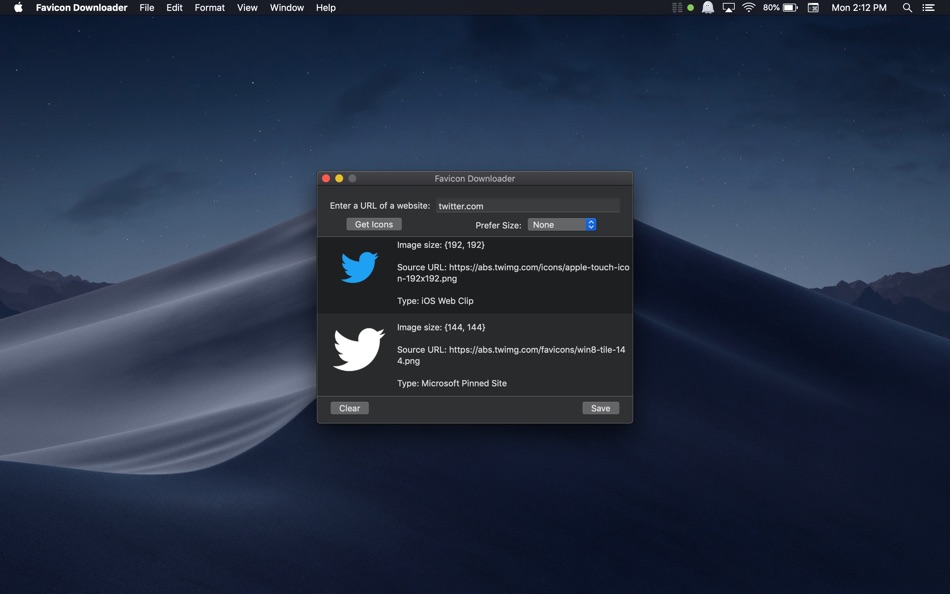Click the battery status icon

pyautogui.click(x=790, y=7)
